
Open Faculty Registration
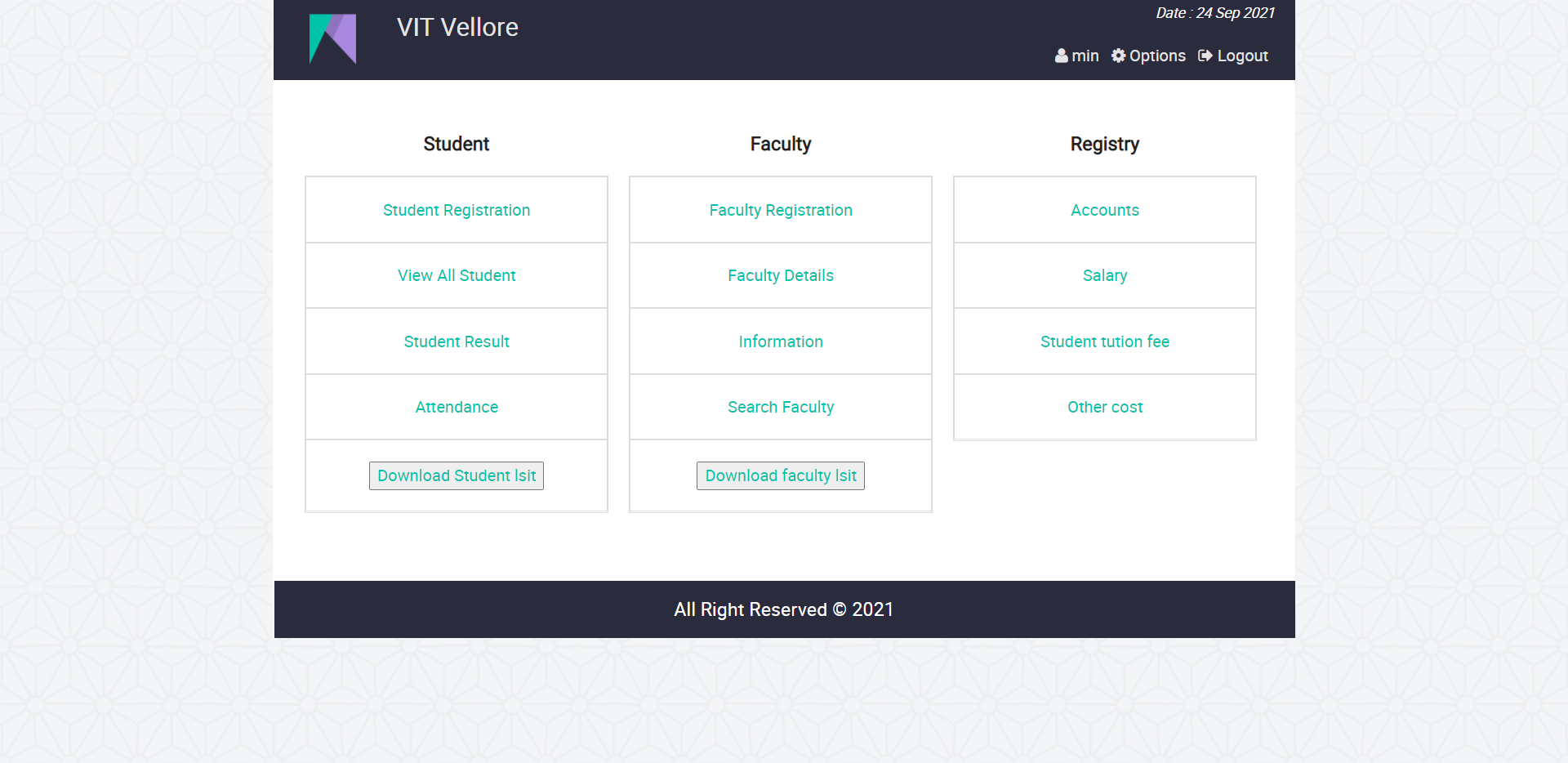pos(780,210)
